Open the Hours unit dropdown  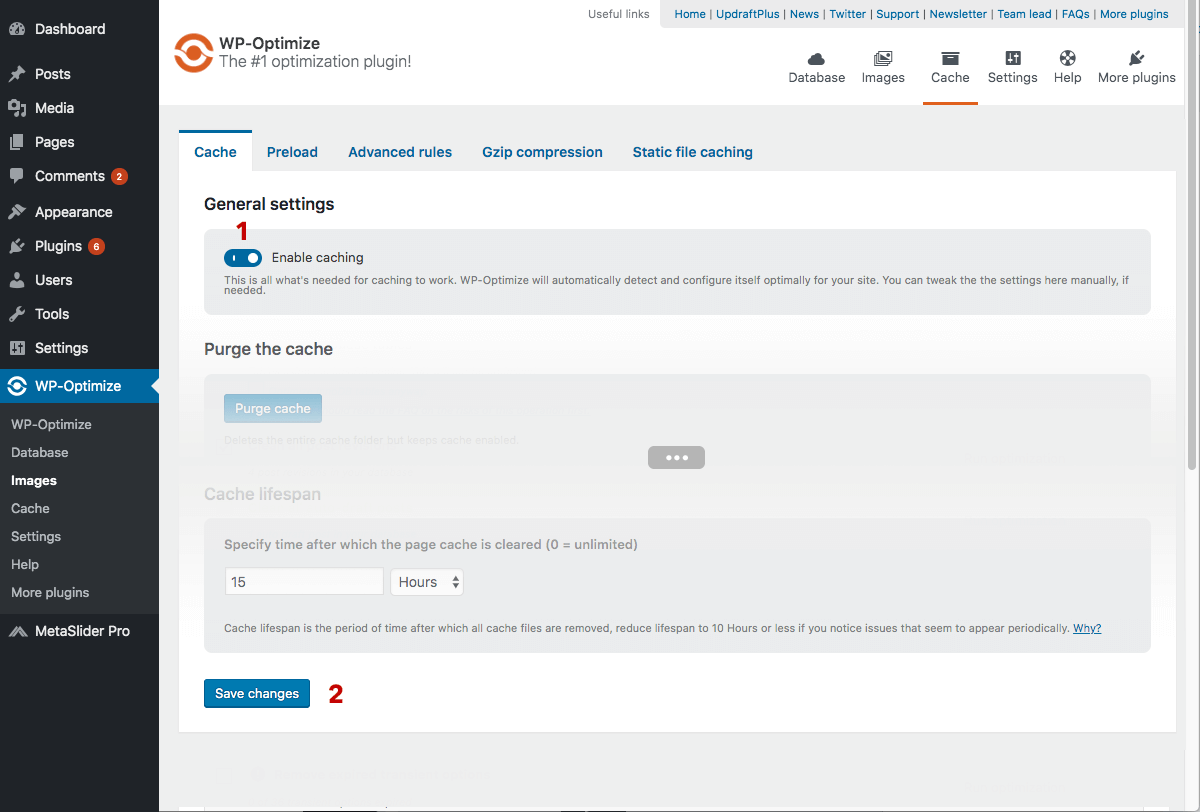pos(427,582)
